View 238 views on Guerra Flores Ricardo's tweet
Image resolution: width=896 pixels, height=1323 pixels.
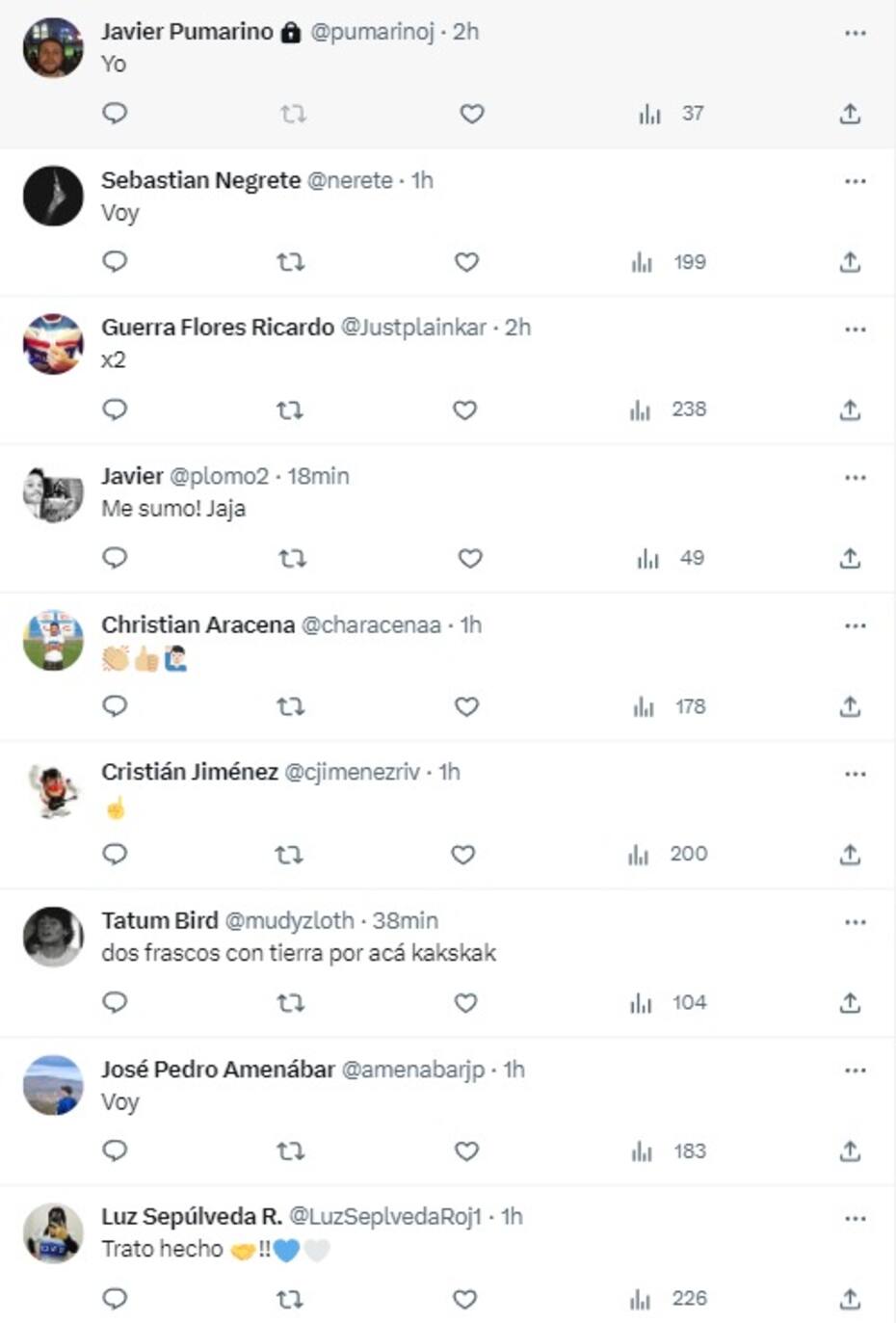[x=669, y=410]
